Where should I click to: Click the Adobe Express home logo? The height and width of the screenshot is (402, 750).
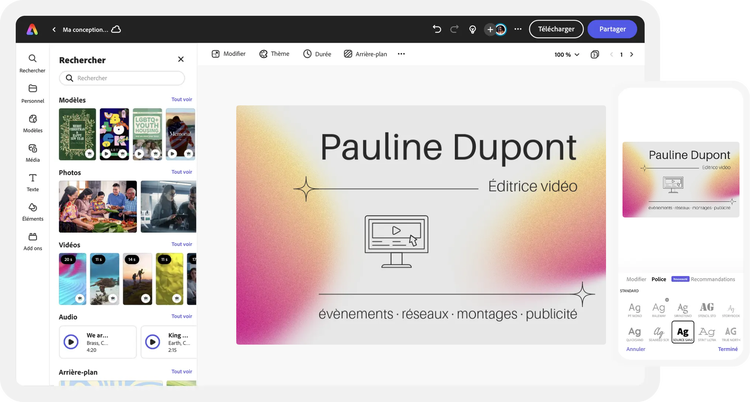pyautogui.click(x=32, y=30)
